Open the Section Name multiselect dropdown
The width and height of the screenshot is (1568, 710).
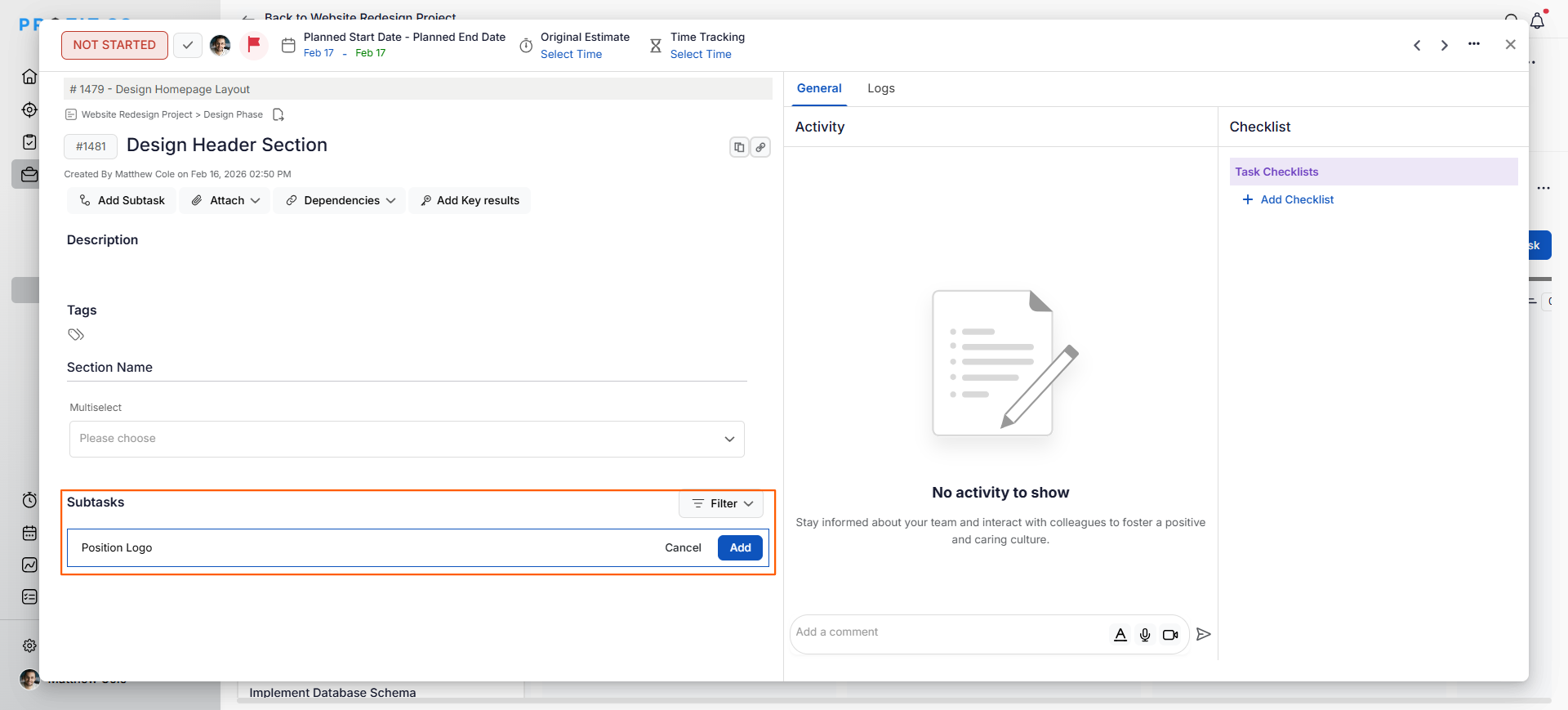click(407, 439)
